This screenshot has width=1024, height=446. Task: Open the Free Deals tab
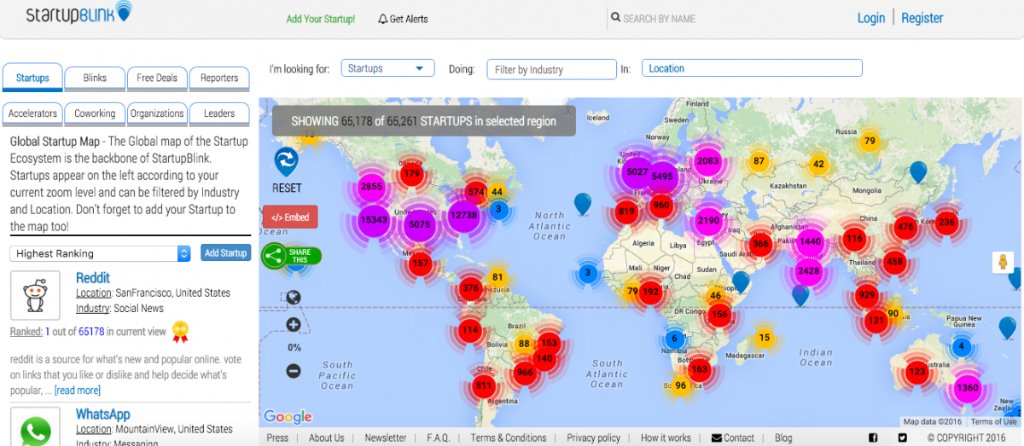click(x=157, y=78)
